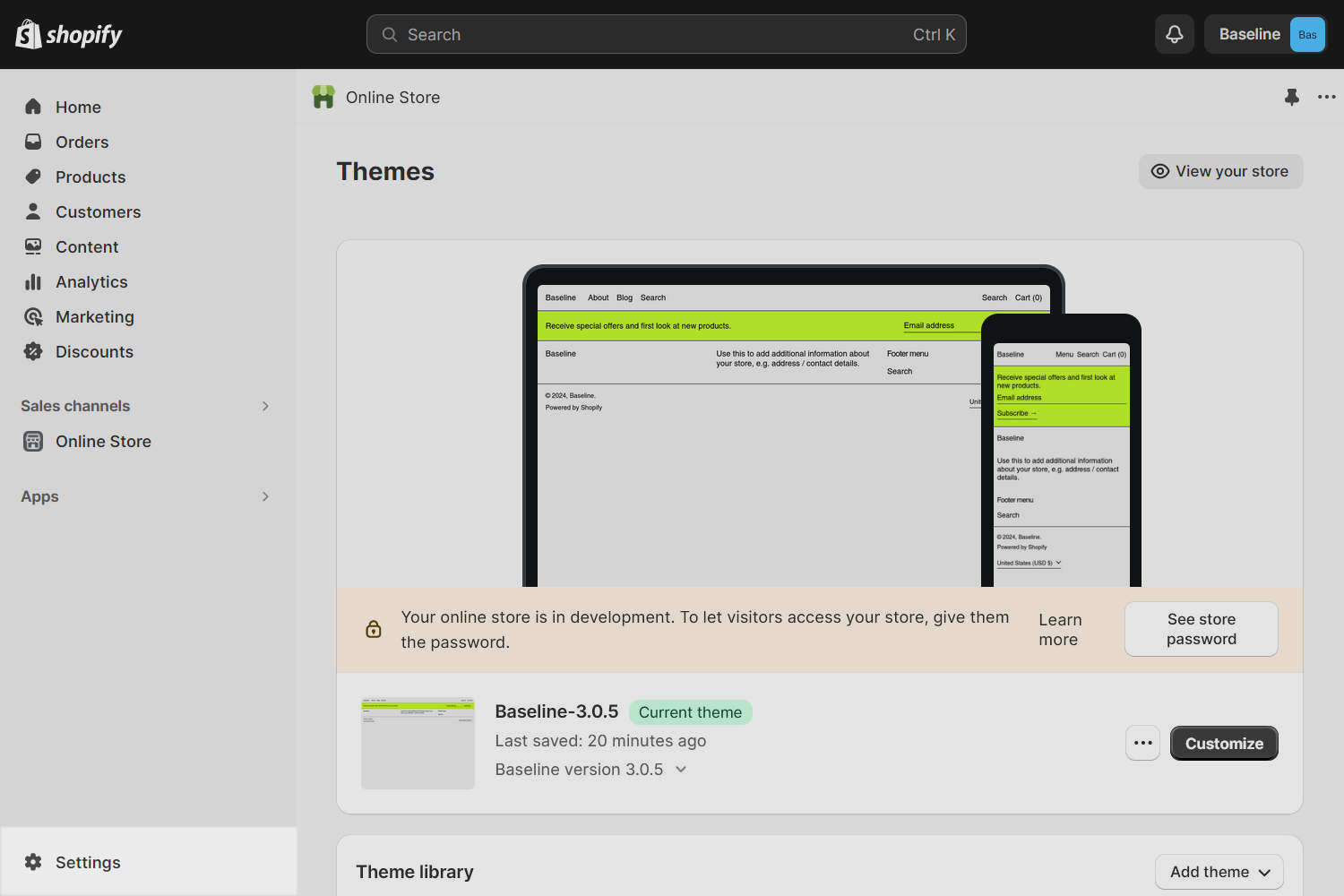
Task: Click the View your store button
Action: [1220, 171]
